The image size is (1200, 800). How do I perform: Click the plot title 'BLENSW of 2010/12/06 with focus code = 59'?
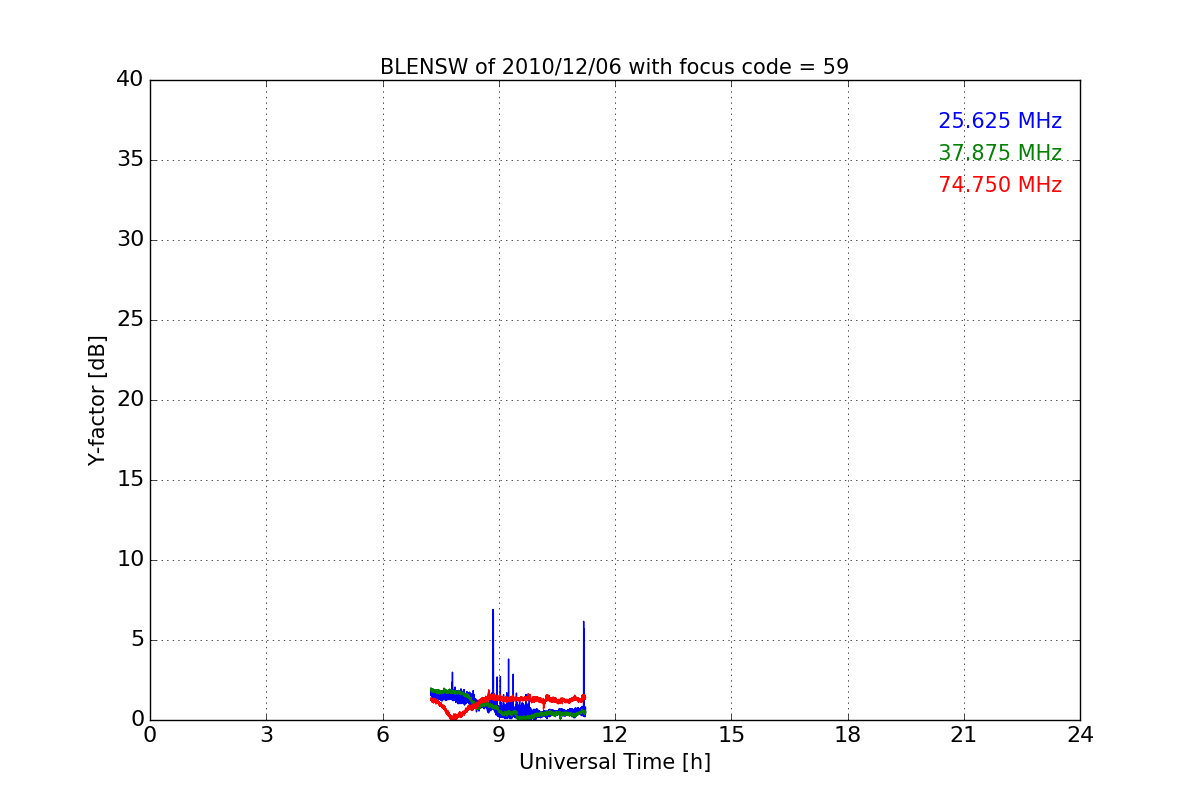614,67
